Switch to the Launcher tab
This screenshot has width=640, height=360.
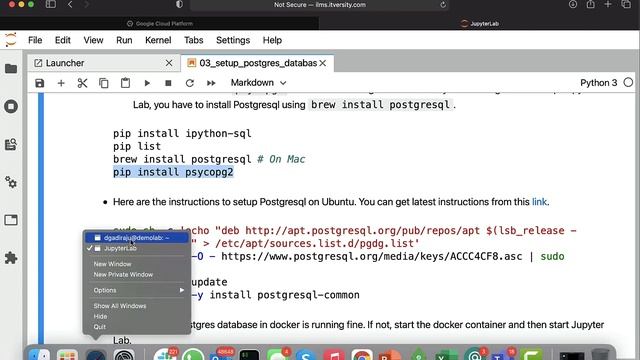coord(104,63)
